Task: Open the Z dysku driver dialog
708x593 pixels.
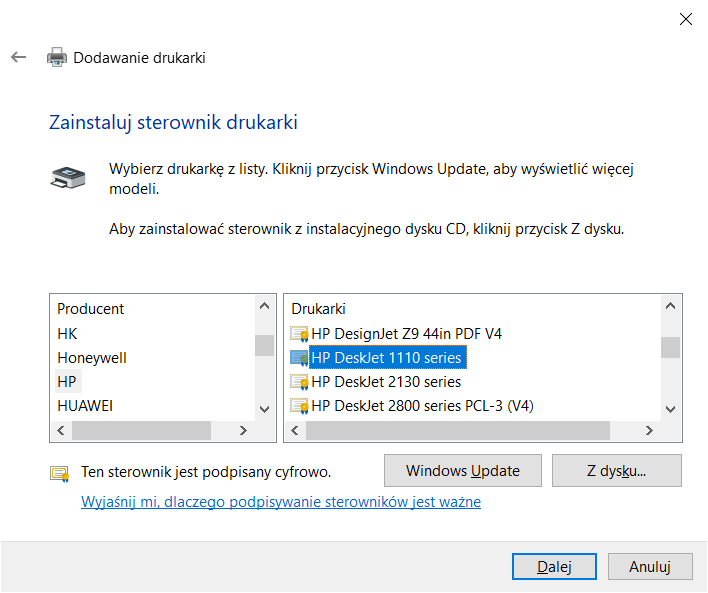Action: tap(616, 470)
